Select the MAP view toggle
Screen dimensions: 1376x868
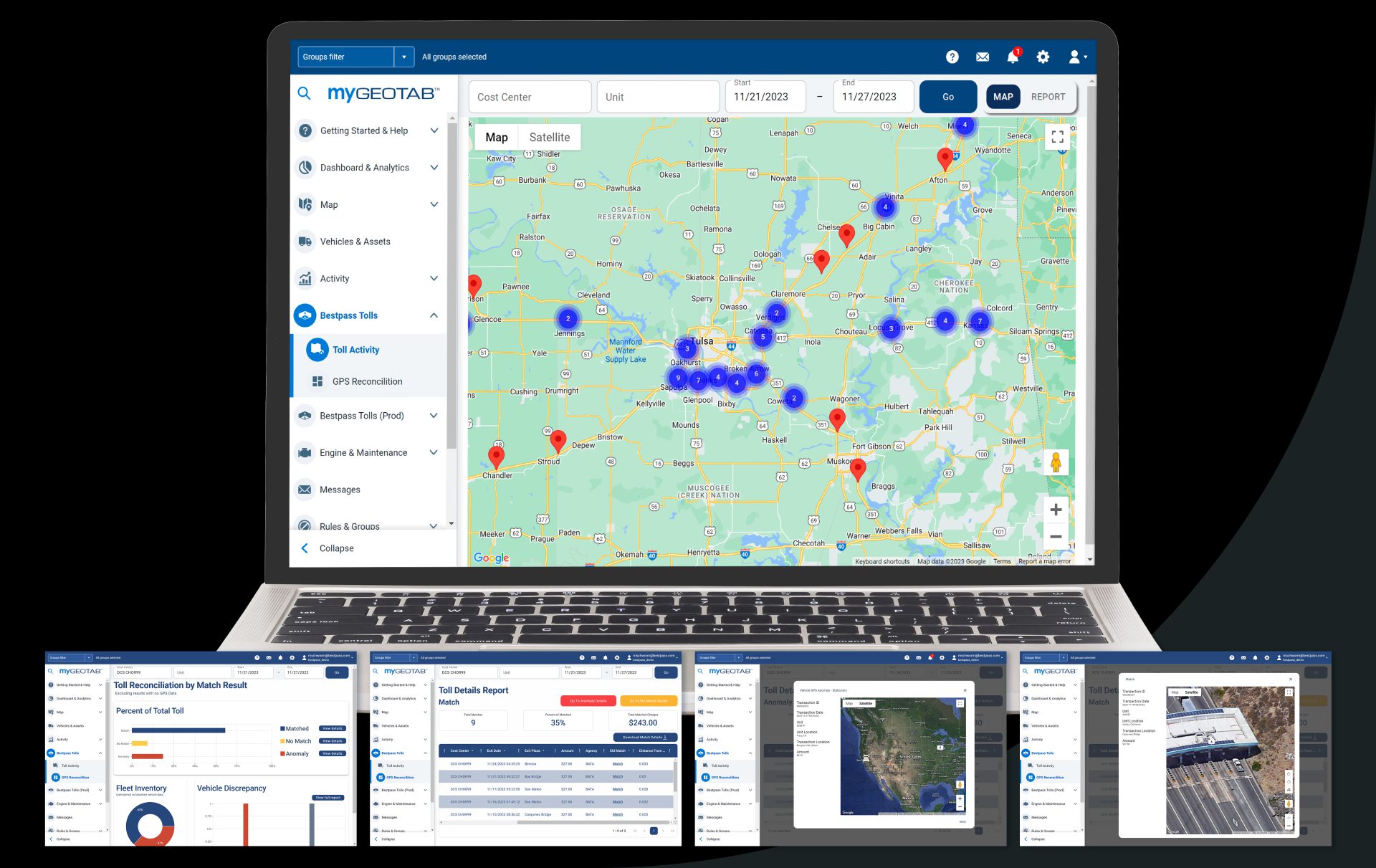[1003, 97]
